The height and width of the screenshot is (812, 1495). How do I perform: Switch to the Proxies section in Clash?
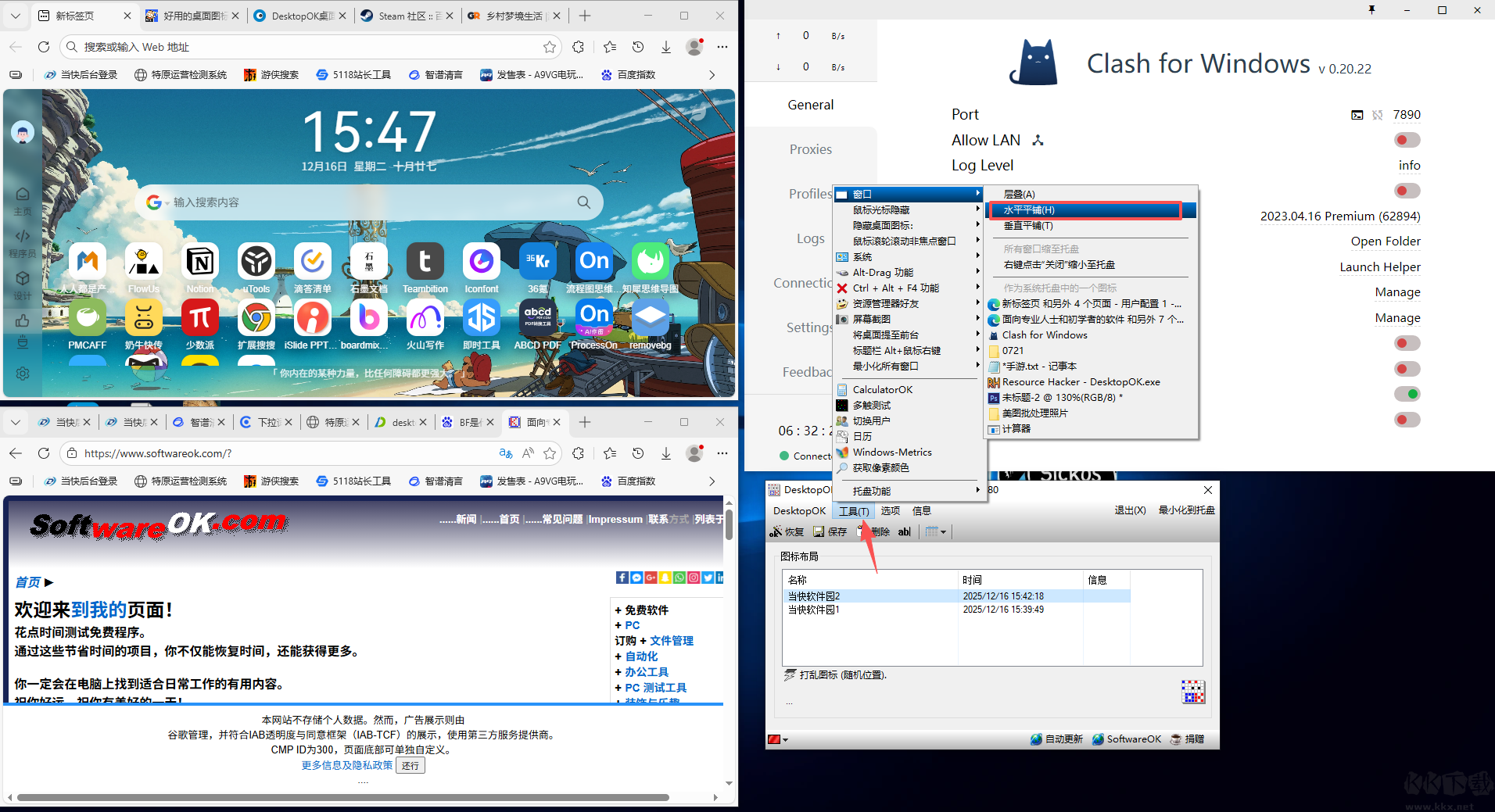[810, 149]
